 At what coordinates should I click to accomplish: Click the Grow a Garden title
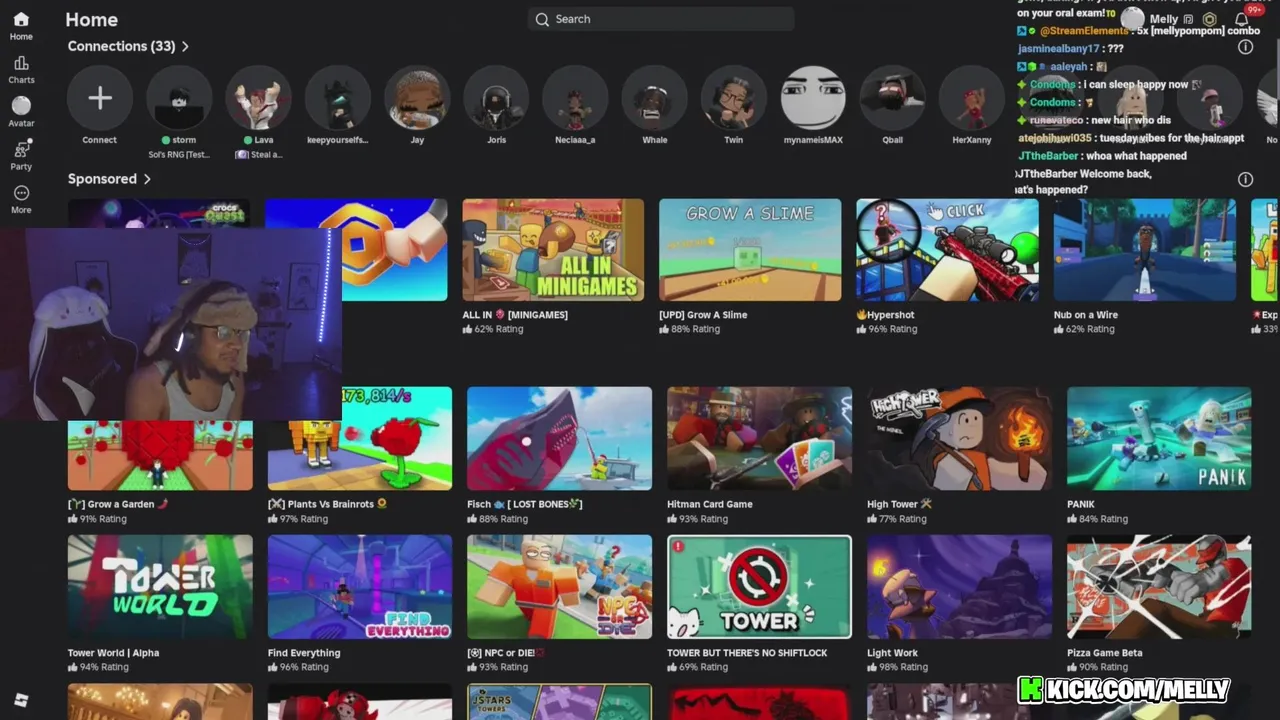[x=118, y=504]
